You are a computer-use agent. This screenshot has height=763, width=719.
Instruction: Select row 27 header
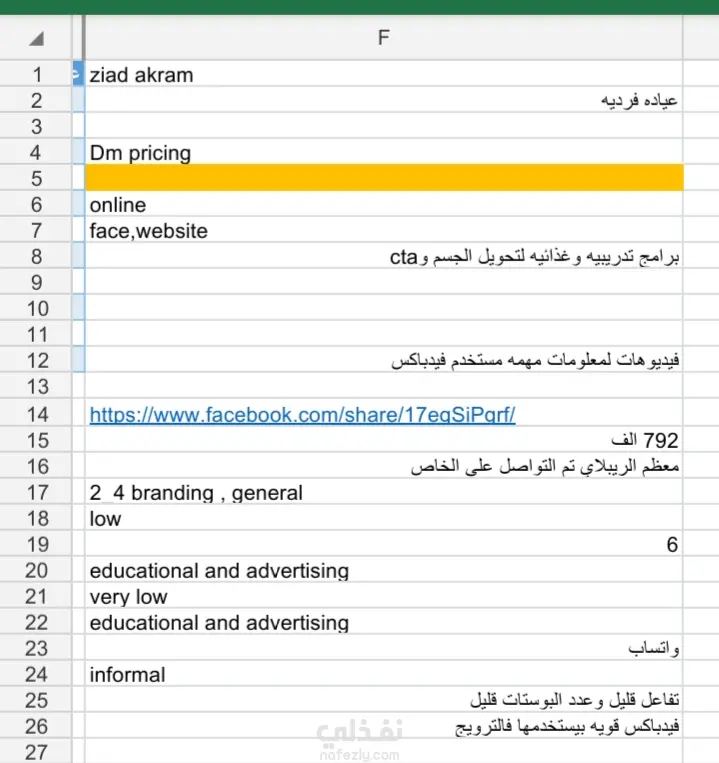pyautogui.click(x=36, y=752)
